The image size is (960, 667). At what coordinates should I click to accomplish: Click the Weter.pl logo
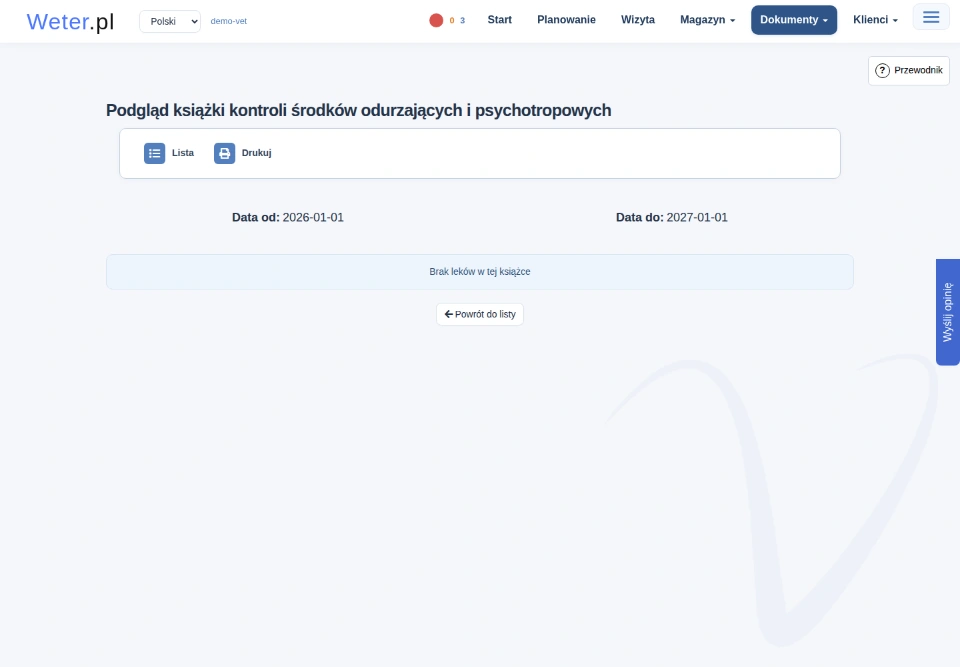pos(70,21)
